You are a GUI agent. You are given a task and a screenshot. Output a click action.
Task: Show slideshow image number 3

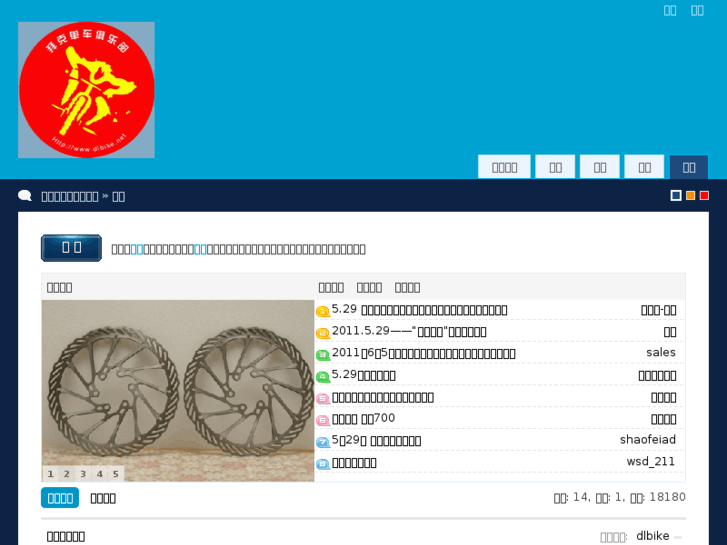83,474
